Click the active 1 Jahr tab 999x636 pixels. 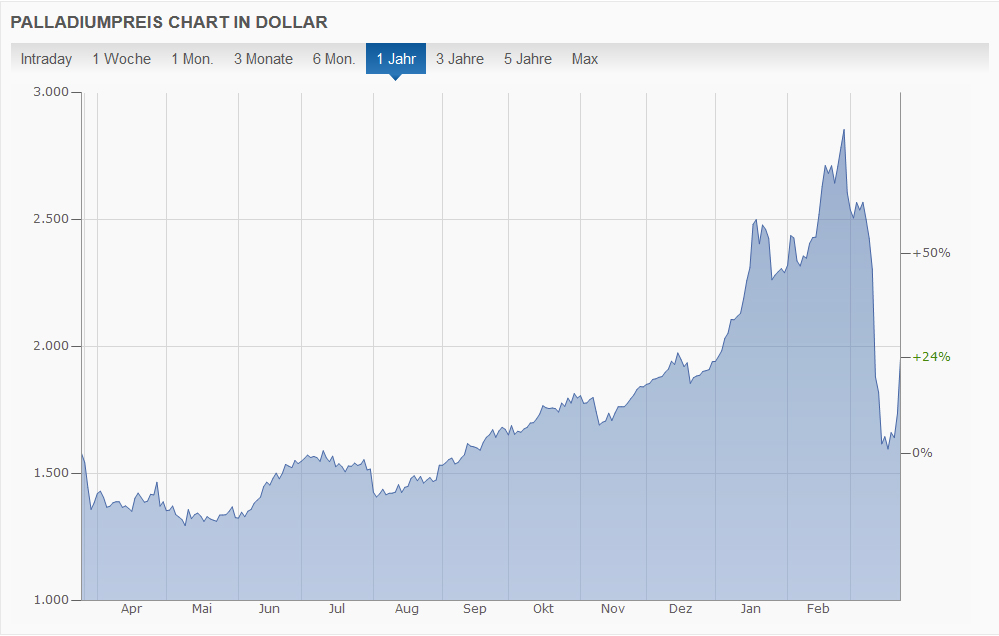point(396,59)
